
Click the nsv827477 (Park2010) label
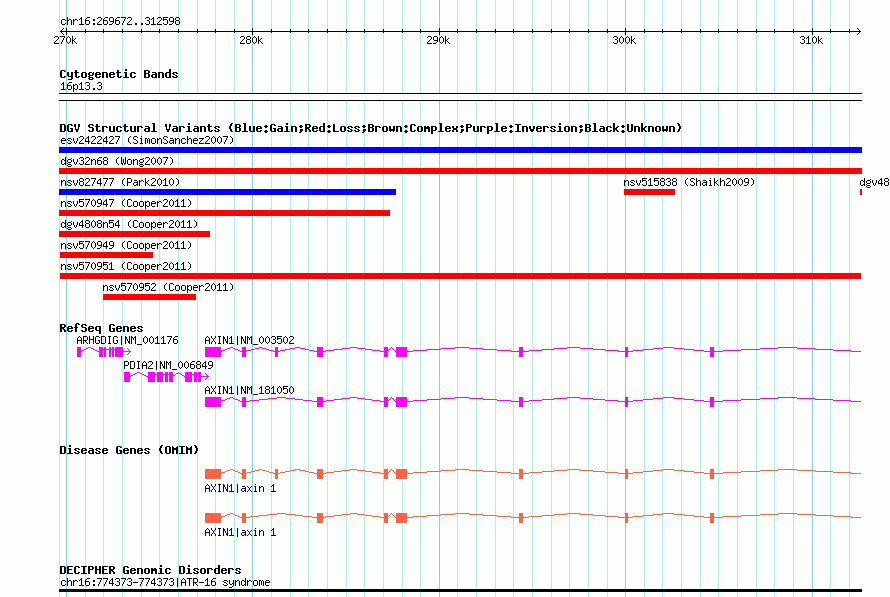click(x=120, y=182)
